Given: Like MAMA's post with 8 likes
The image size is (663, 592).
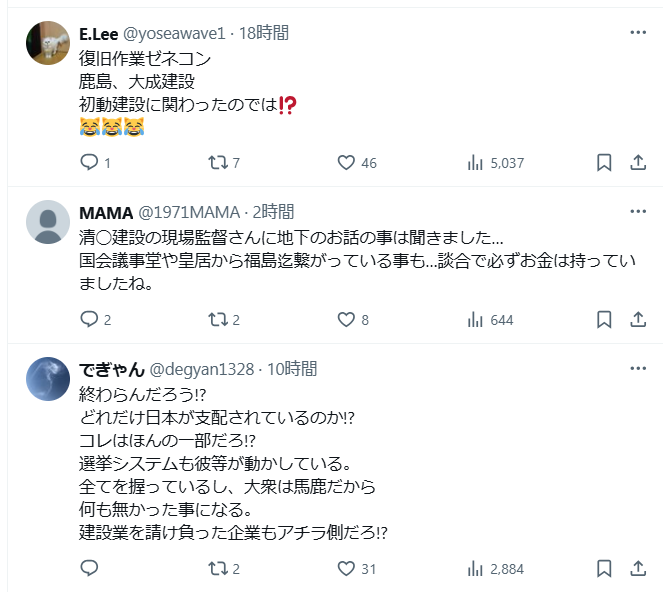Looking at the screenshot, I should [347, 319].
